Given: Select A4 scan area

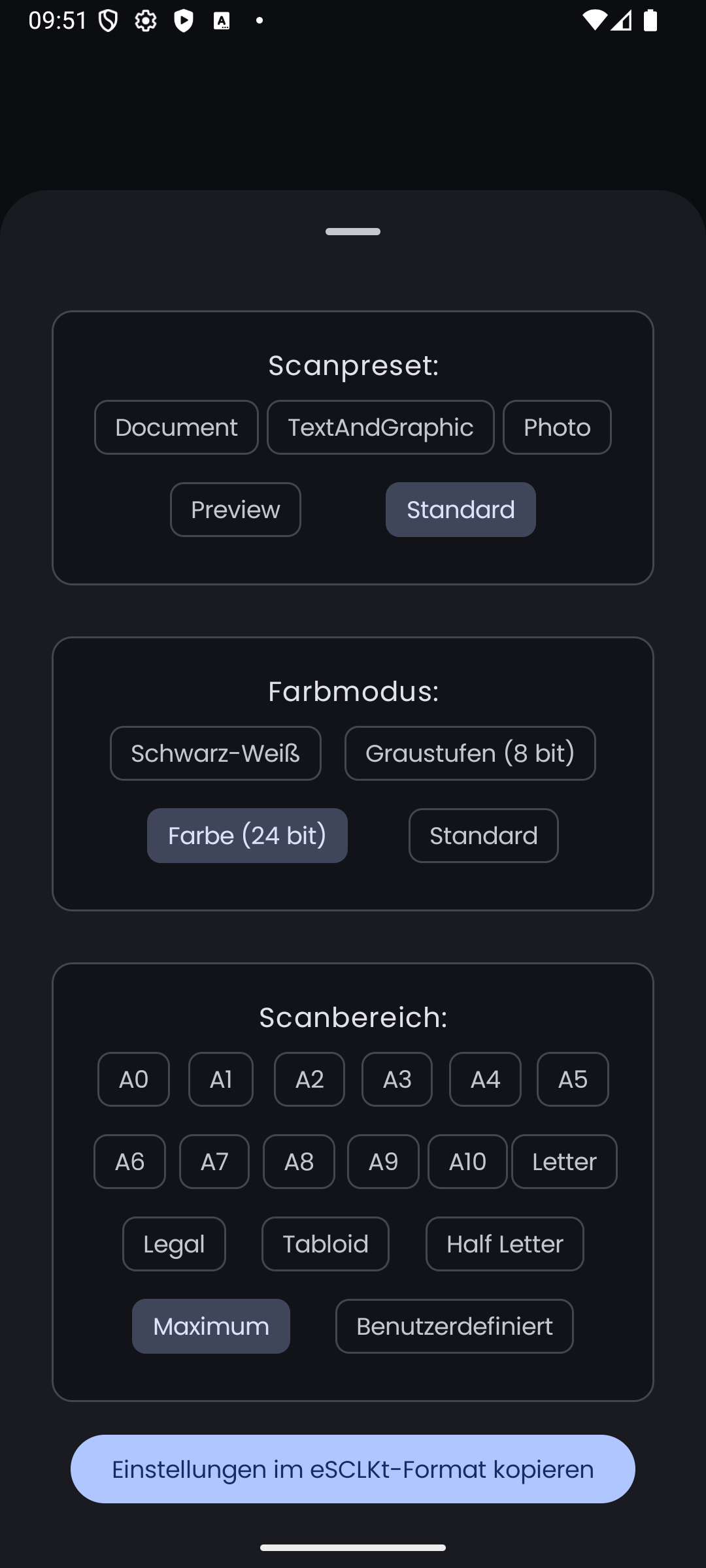Looking at the screenshot, I should [485, 1079].
